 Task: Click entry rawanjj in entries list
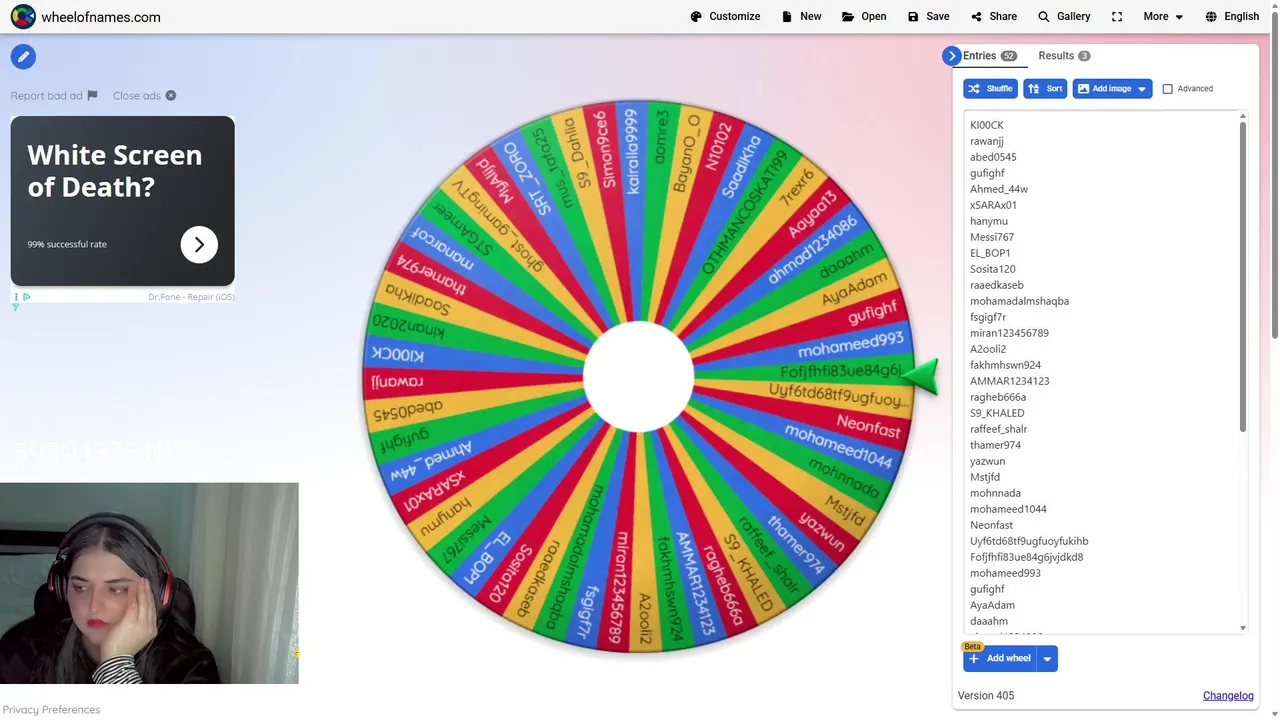pyautogui.click(x=987, y=141)
